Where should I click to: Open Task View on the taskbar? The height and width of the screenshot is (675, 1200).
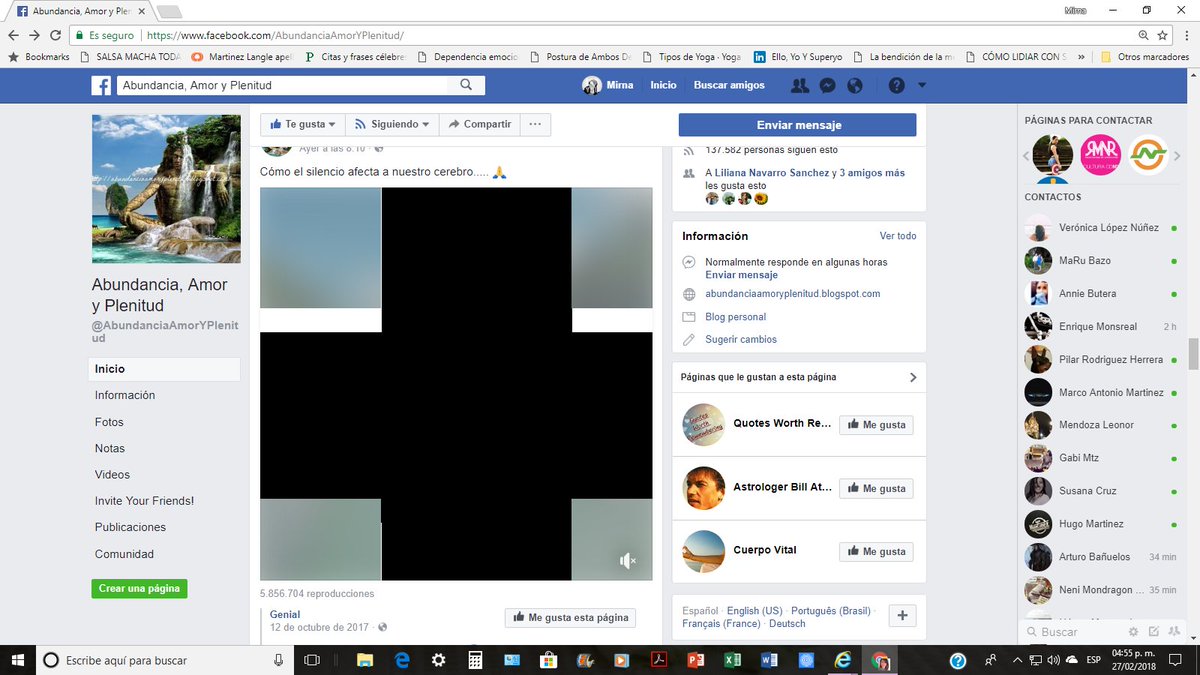312,660
